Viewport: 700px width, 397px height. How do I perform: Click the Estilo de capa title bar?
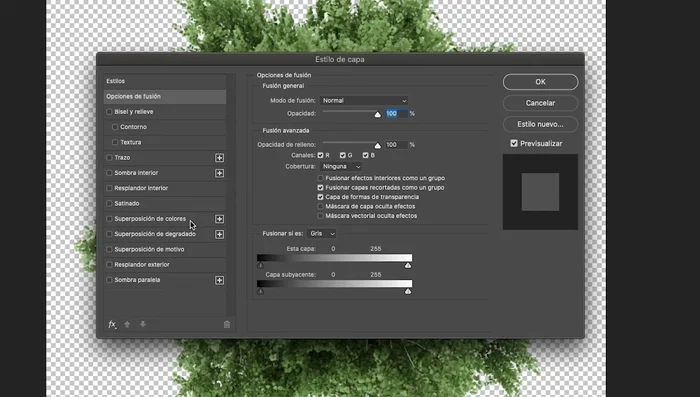pyautogui.click(x=340, y=59)
